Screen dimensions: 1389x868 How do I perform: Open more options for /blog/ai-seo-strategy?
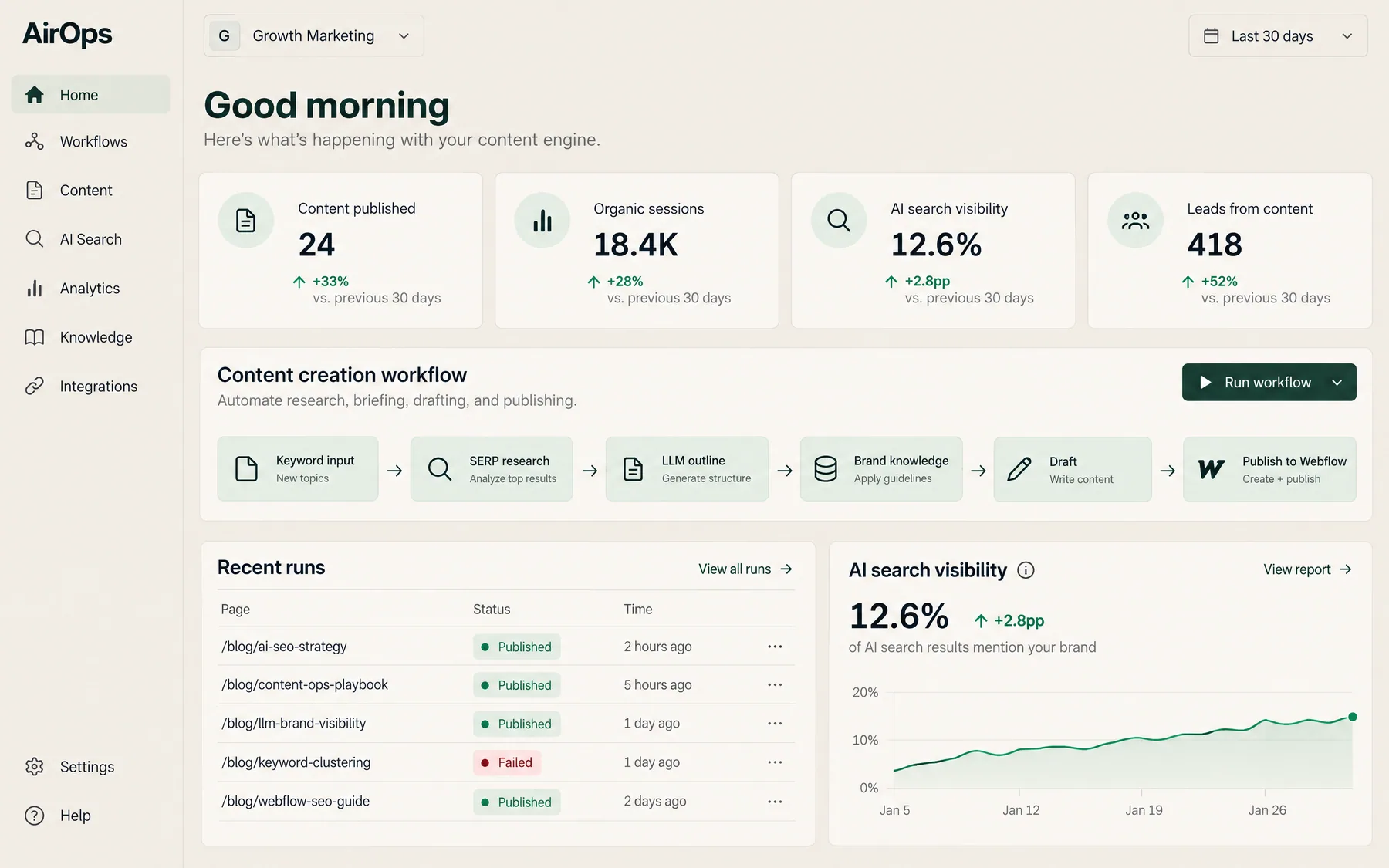click(775, 647)
